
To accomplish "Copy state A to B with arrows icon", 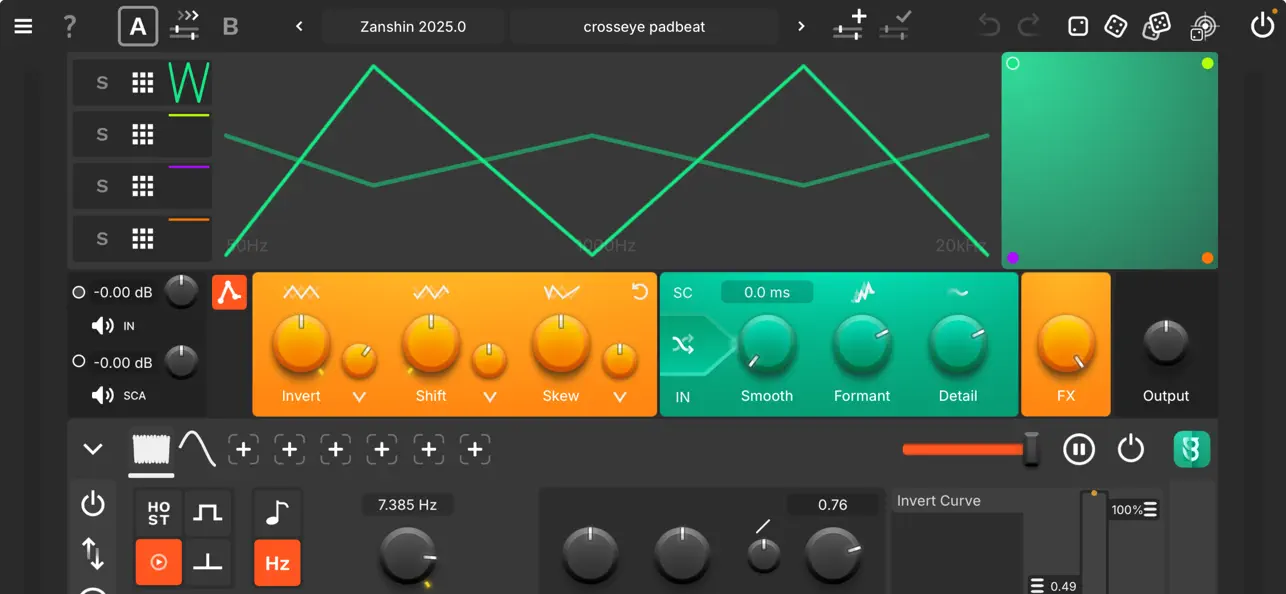I will click(x=184, y=26).
